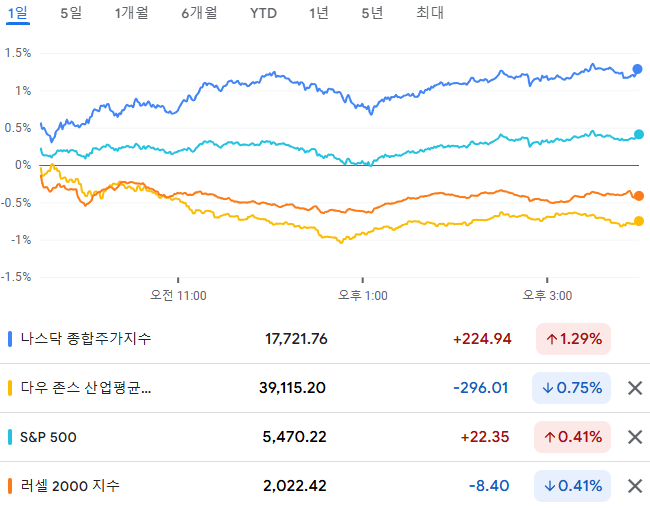
Task: Show the 1년 range chart
Action: click(x=319, y=13)
